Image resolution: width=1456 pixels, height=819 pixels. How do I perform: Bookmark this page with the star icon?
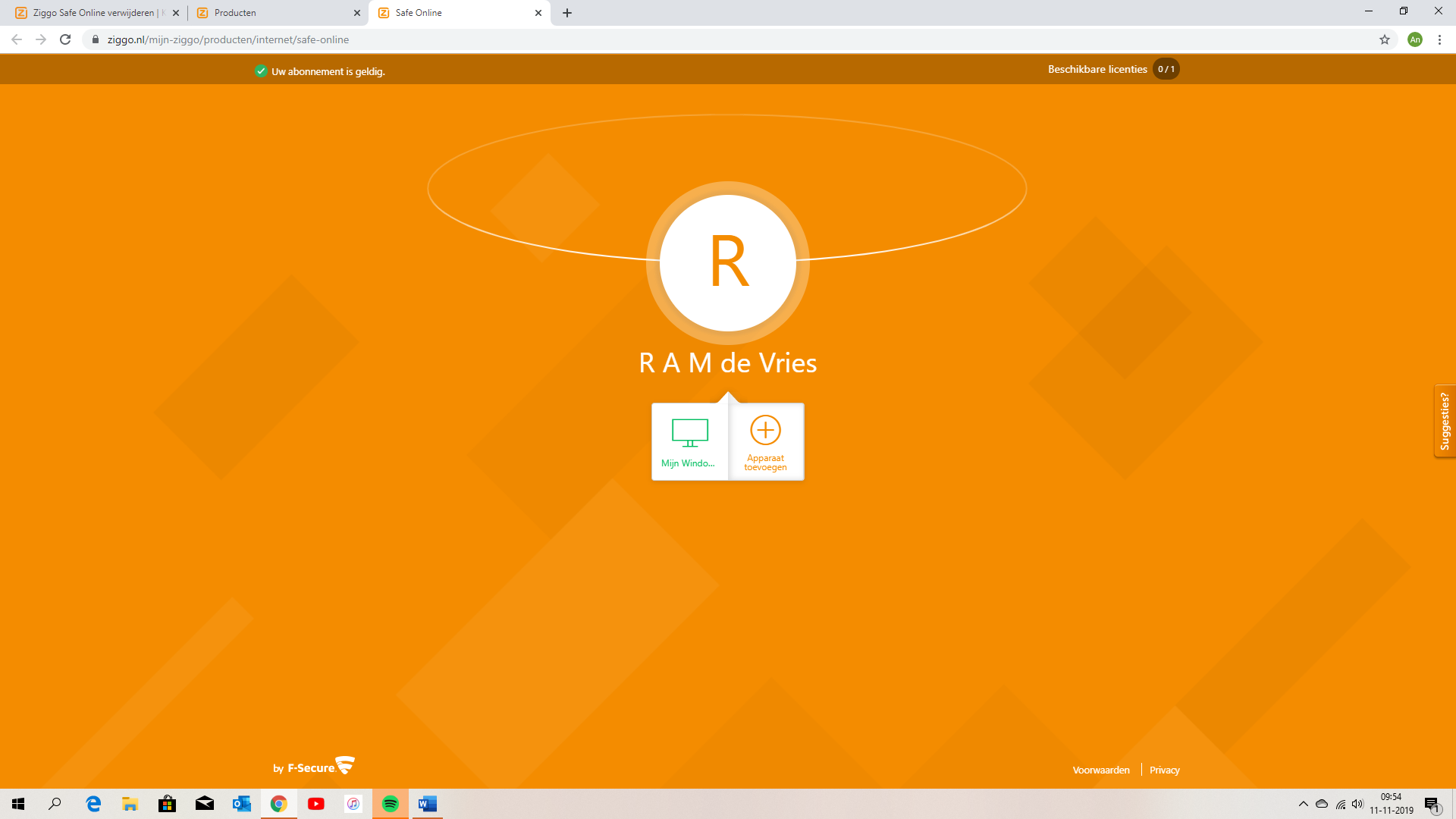(1385, 39)
